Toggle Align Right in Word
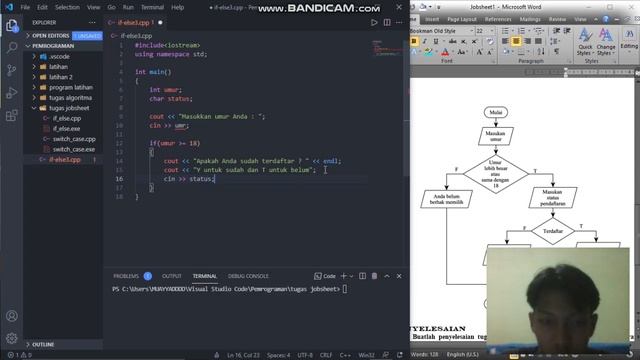The height and width of the screenshot is (360, 640). click(527, 41)
